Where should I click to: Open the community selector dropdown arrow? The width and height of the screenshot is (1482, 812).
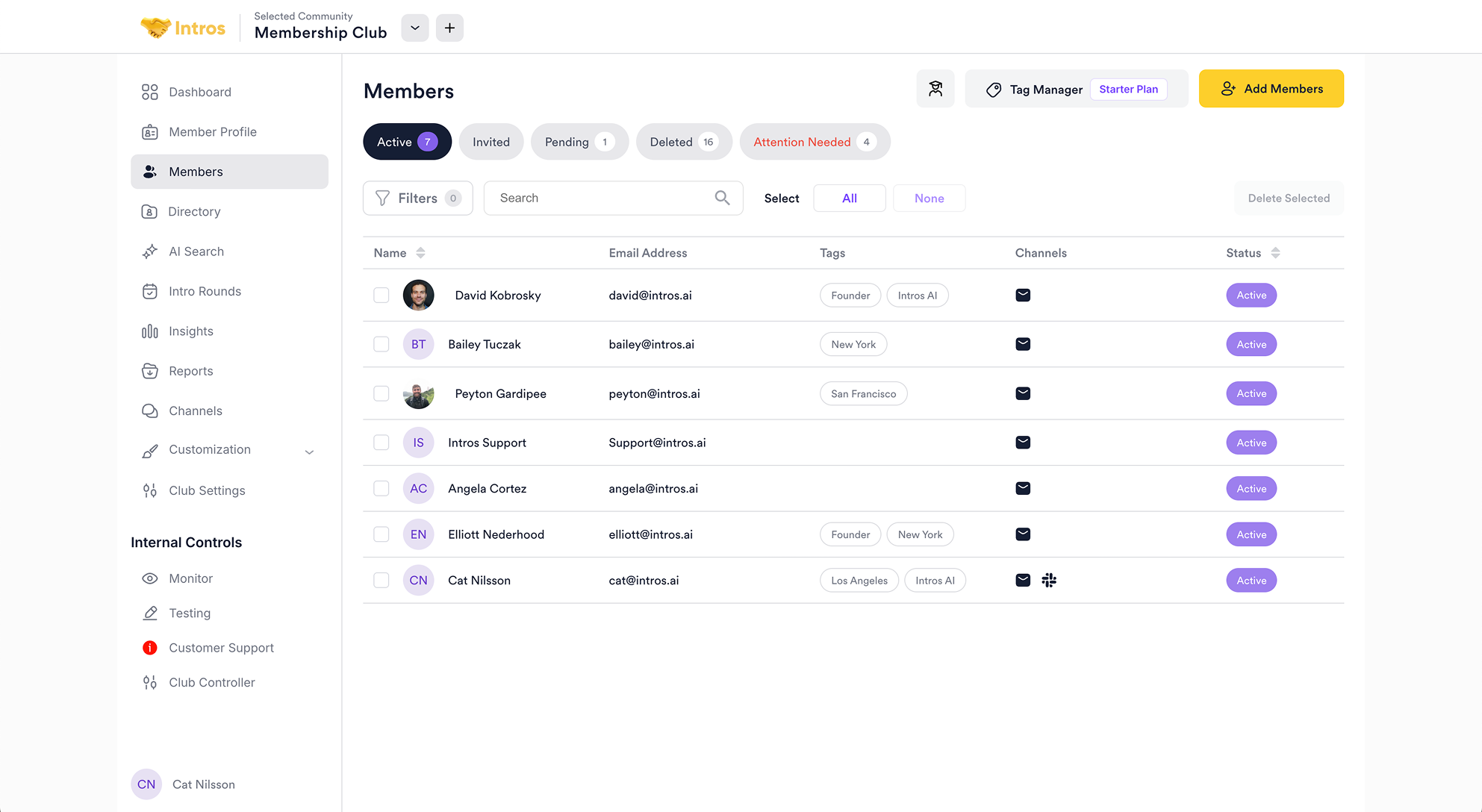[415, 28]
